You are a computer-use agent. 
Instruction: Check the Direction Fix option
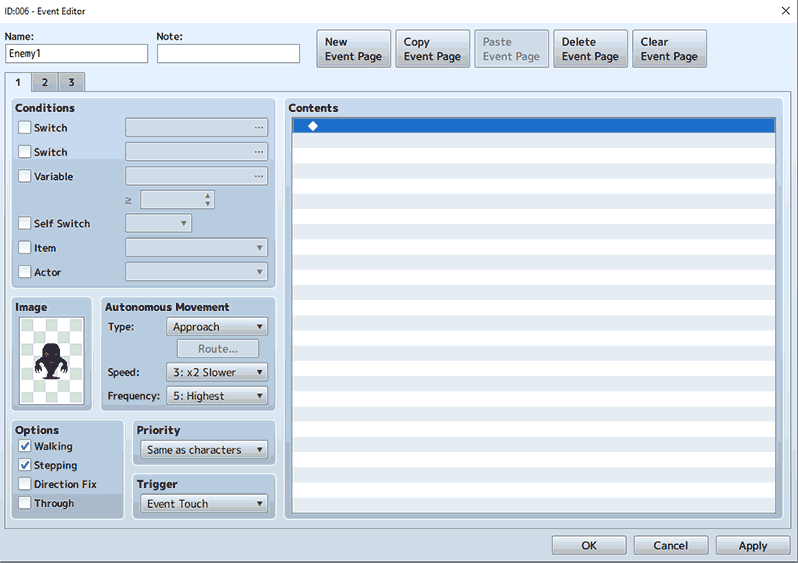(24, 484)
